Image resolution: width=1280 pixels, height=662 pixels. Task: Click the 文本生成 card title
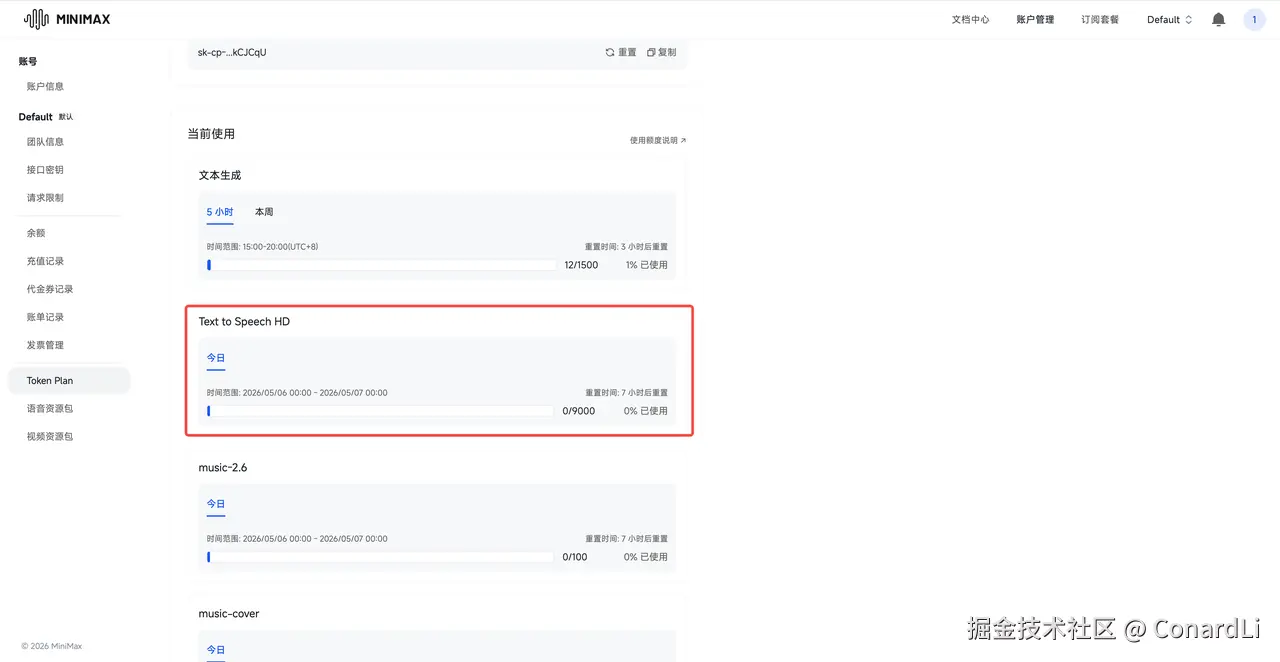tap(220, 175)
